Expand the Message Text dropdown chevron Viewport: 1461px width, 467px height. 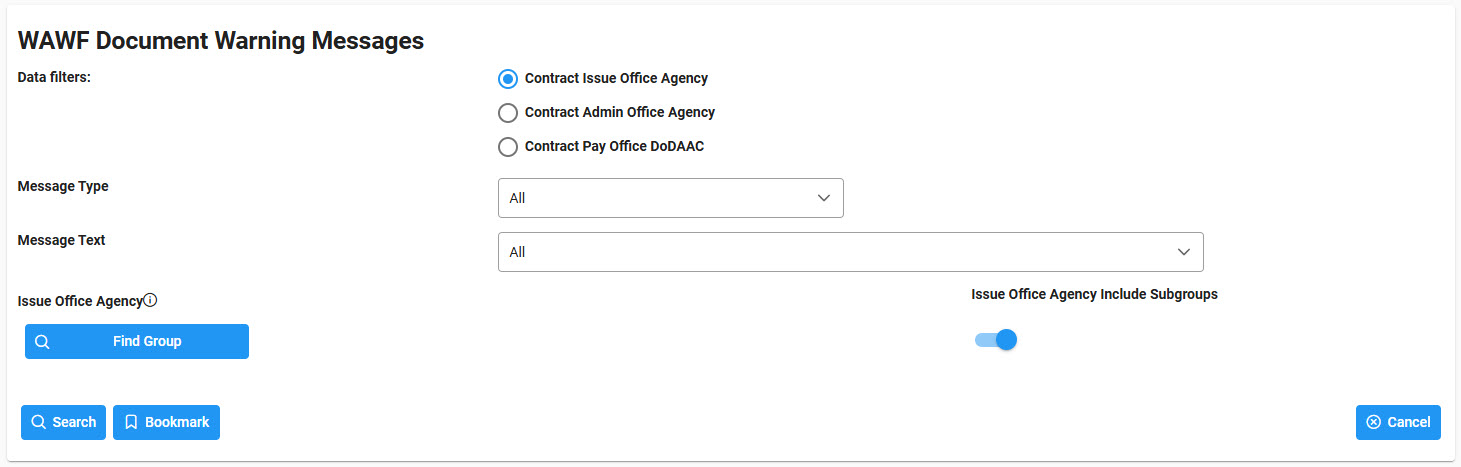pyautogui.click(x=1184, y=252)
